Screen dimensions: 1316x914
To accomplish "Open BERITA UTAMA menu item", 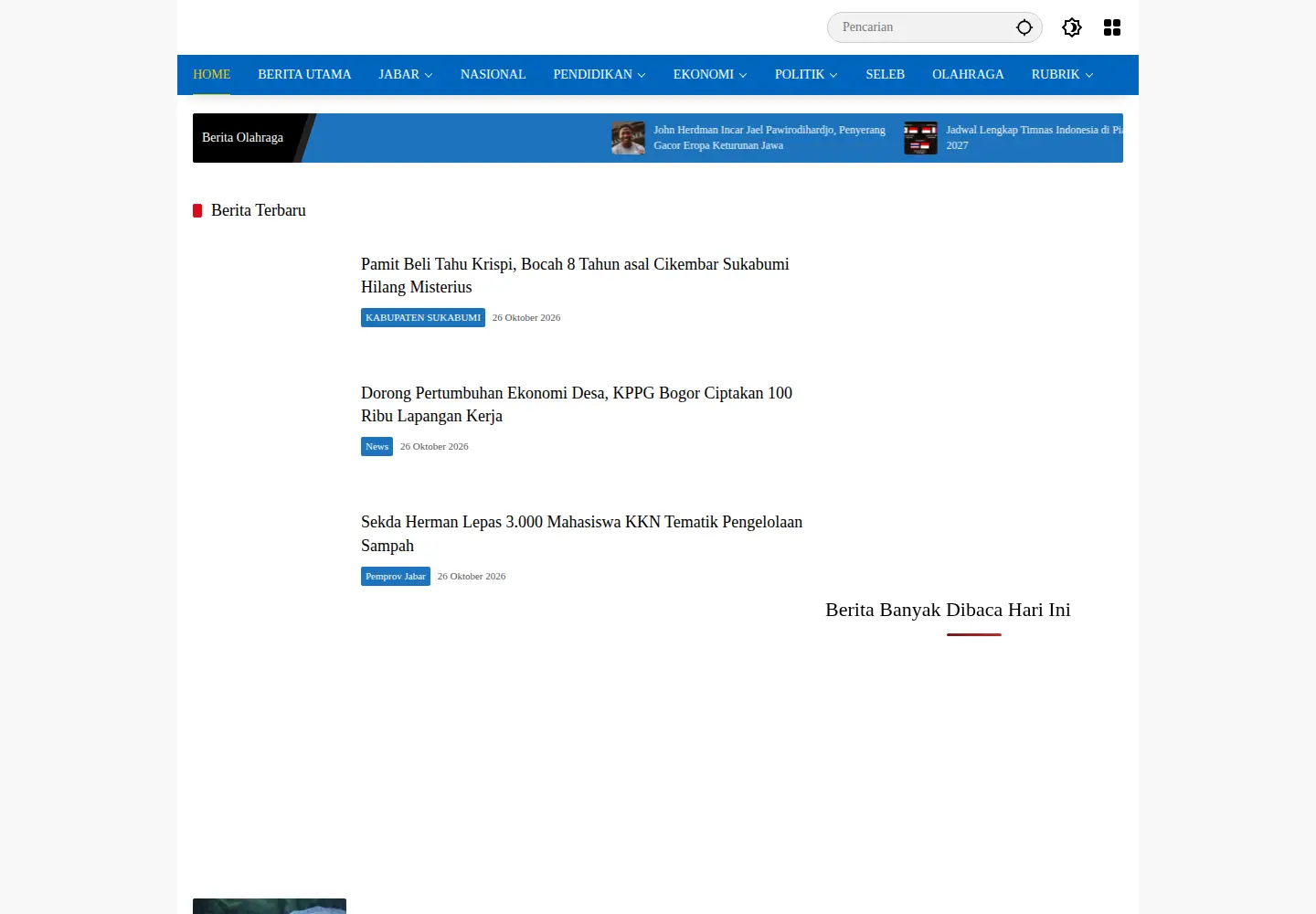I will [x=304, y=74].
